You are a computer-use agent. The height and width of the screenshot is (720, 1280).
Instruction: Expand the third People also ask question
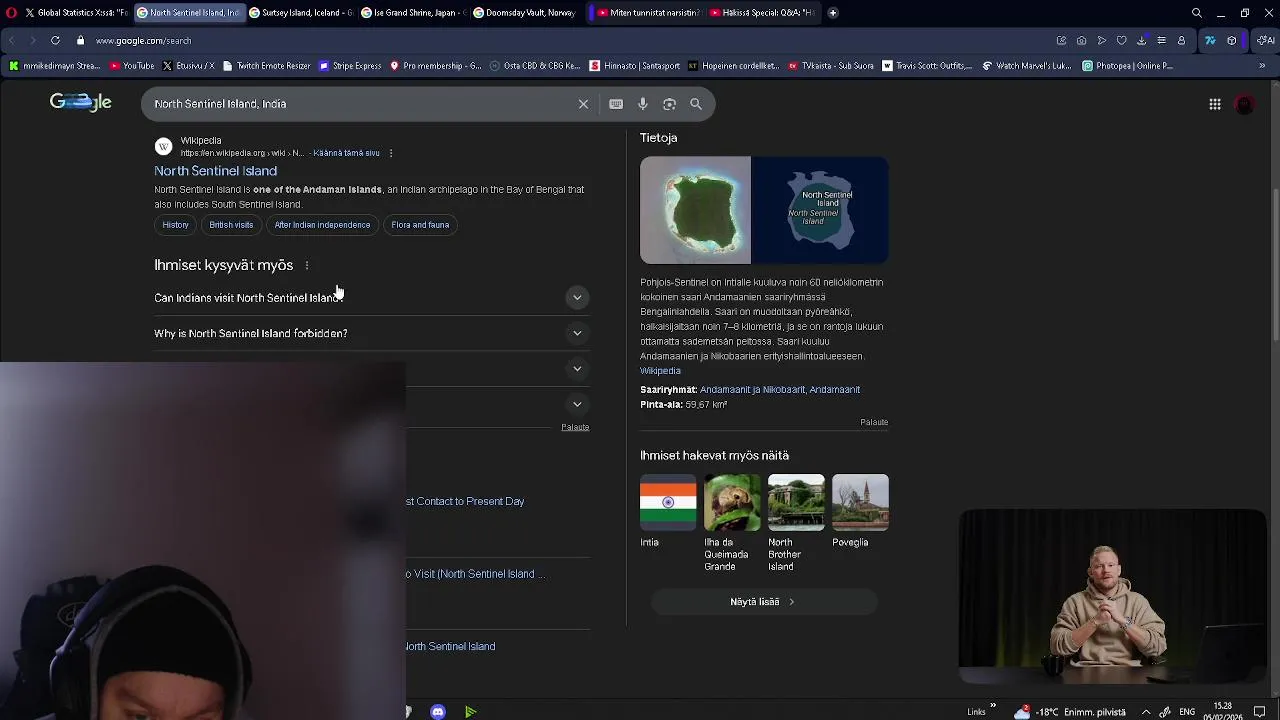[x=577, y=369]
